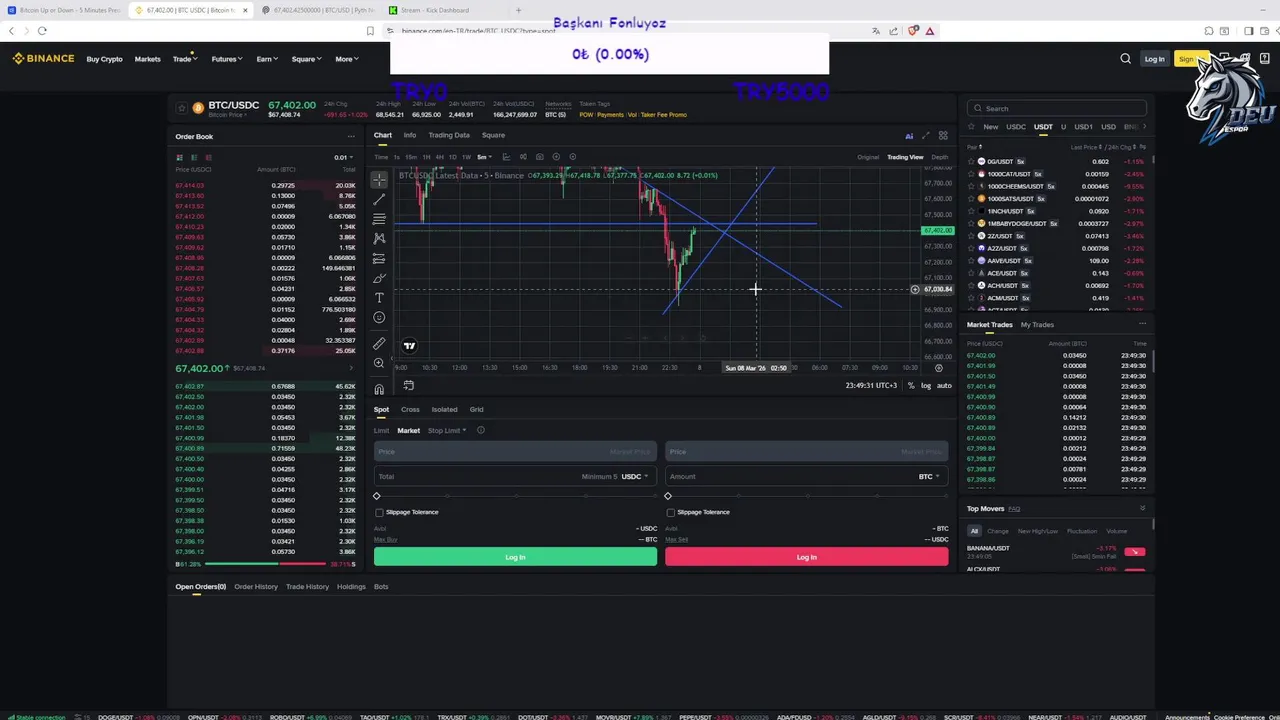
Task: Switch chart to the Depth view
Action: click(x=939, y=157)
